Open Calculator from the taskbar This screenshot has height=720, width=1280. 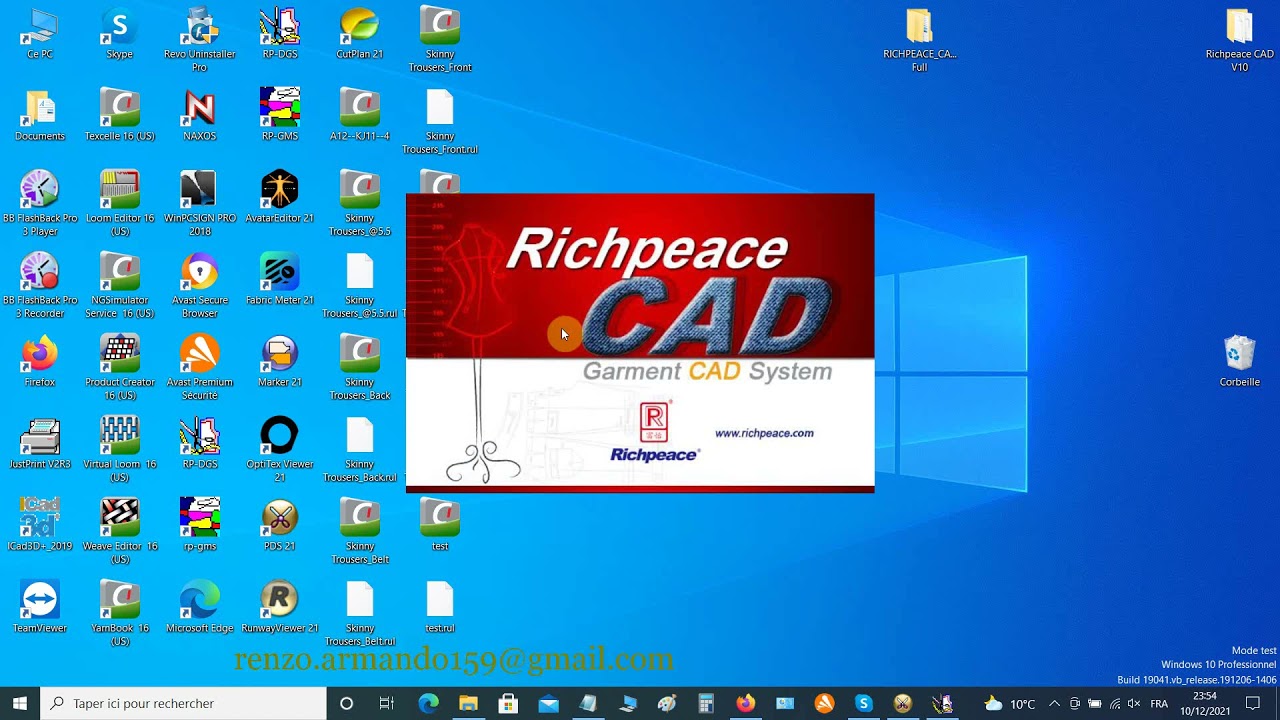tap(706, 703)
